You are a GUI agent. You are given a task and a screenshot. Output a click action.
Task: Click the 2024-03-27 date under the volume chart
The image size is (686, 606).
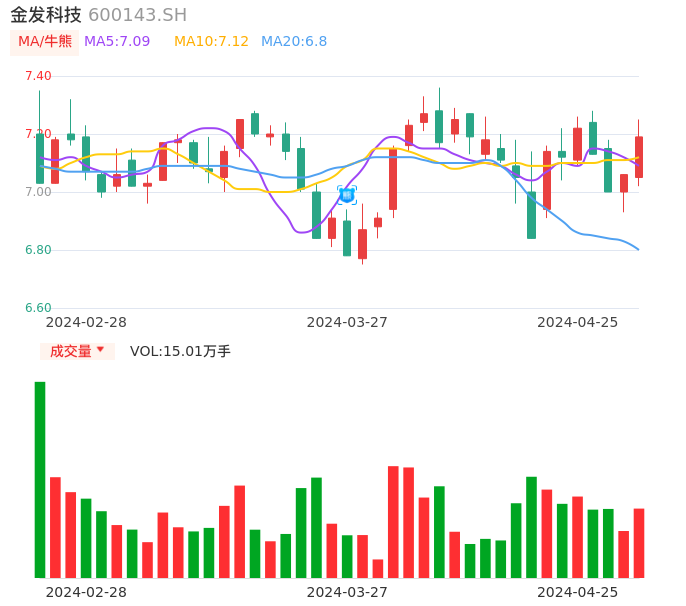tap(347, 592)
